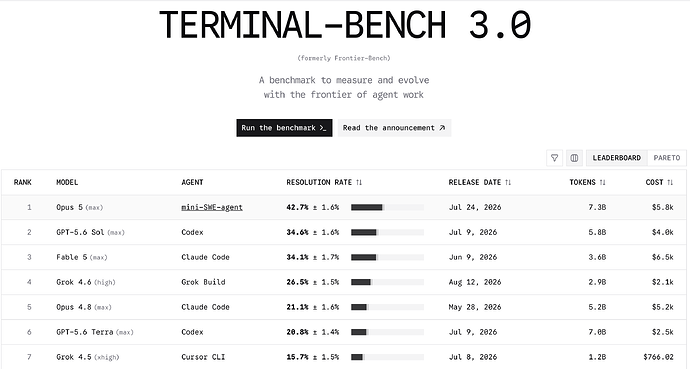Image resolution: width=690 pixels, height=369 pixels.
Task: Switch to the Pareto view
Action: [667, 158]
